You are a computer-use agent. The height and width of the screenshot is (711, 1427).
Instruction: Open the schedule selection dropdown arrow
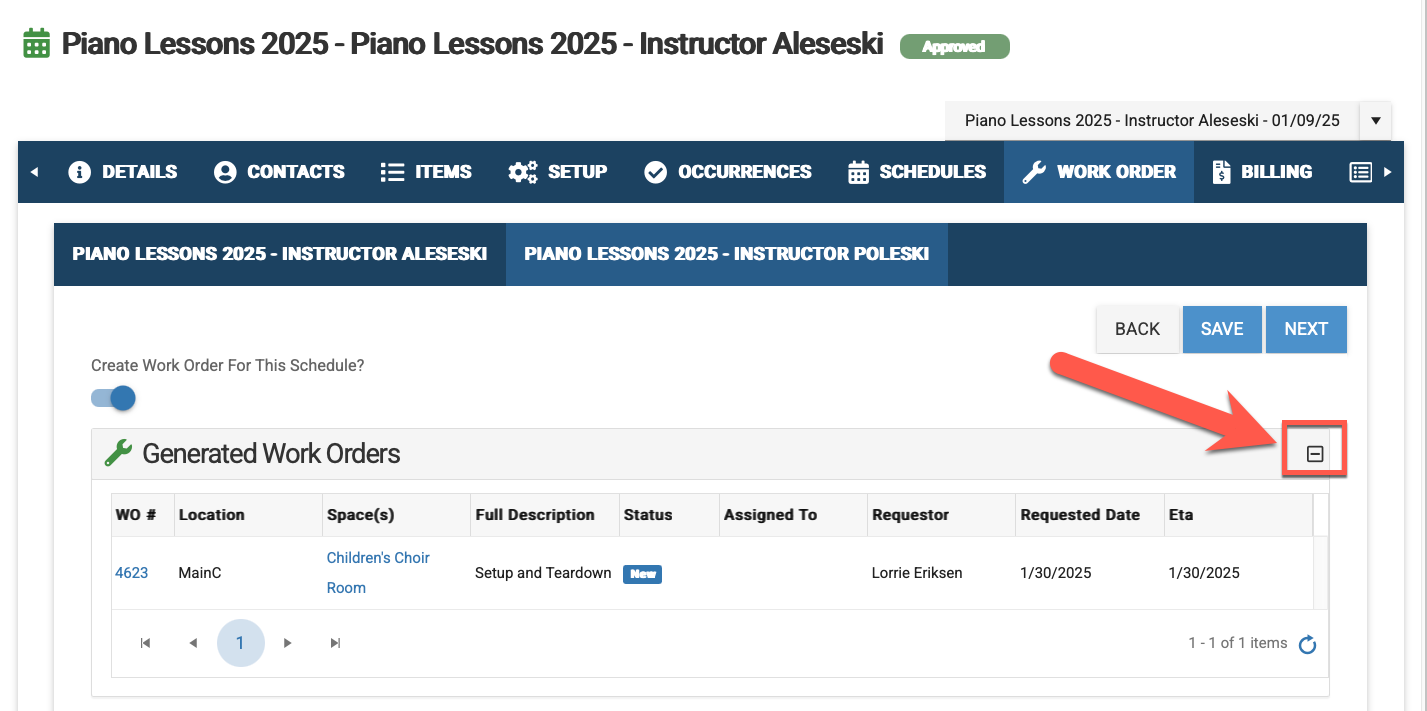(x=1375, y=121)
